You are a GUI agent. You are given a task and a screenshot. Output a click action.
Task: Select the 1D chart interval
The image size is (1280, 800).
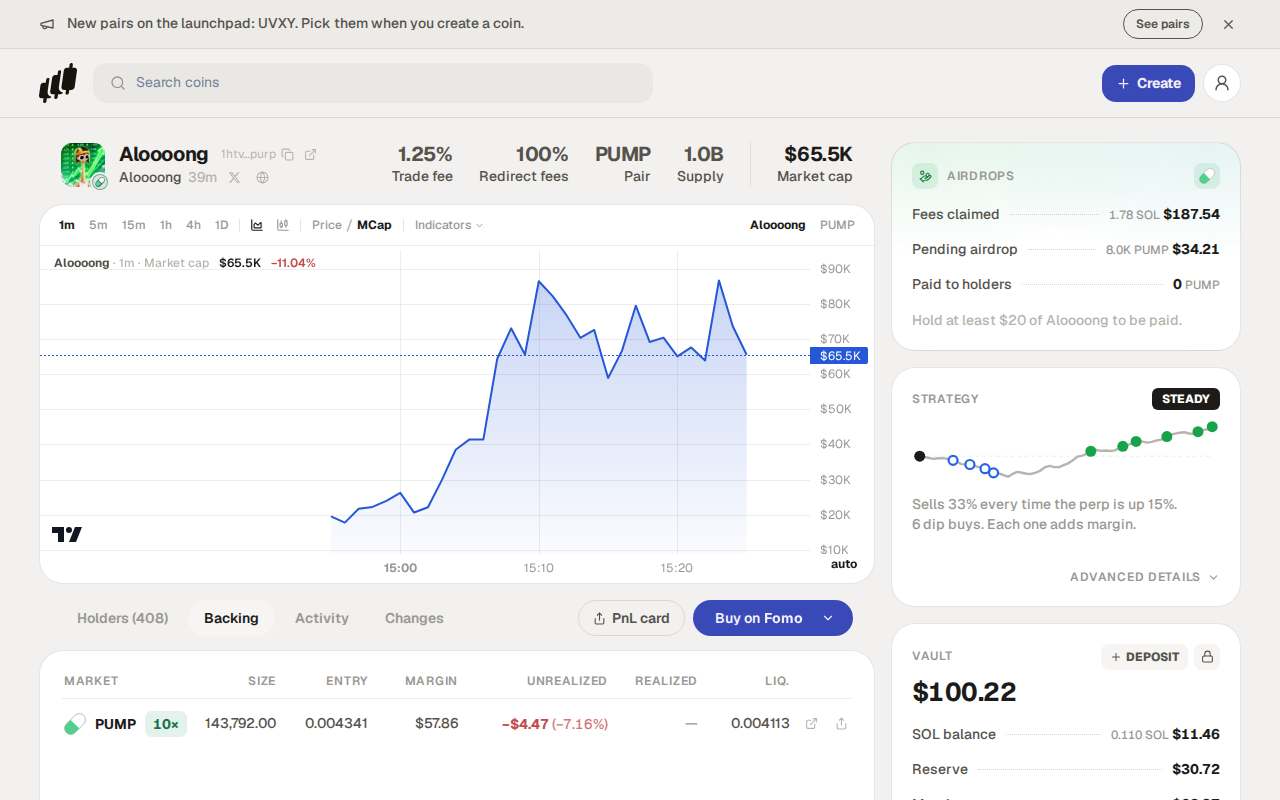(222, 225)
